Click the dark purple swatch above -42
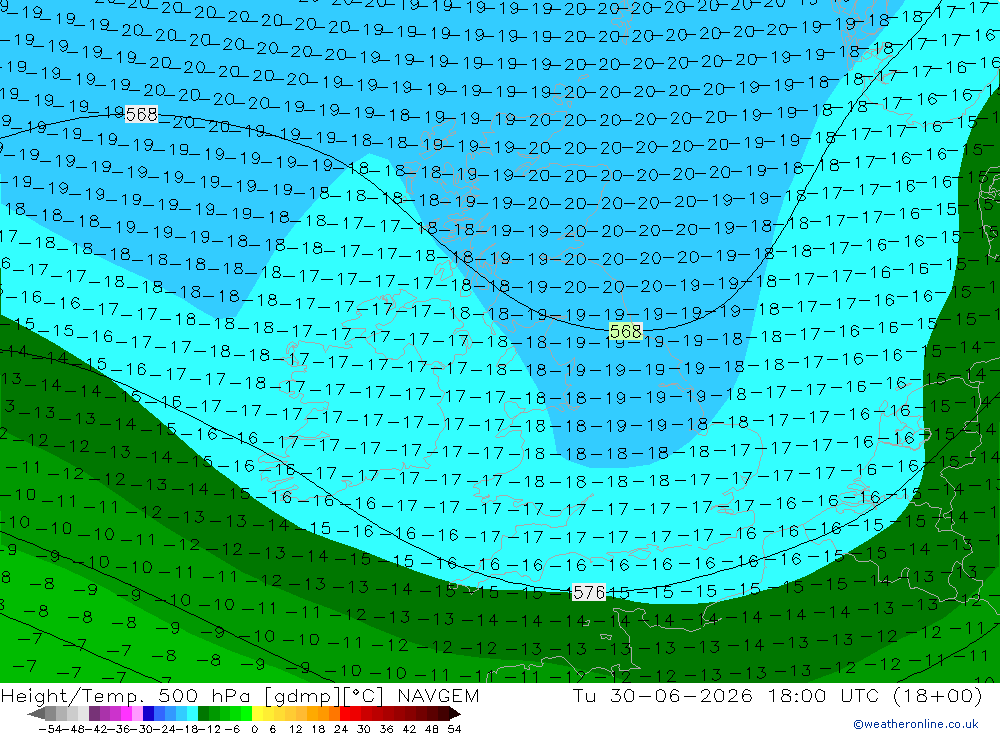This screenshot has width=1000, height=733. coord(94,714)
